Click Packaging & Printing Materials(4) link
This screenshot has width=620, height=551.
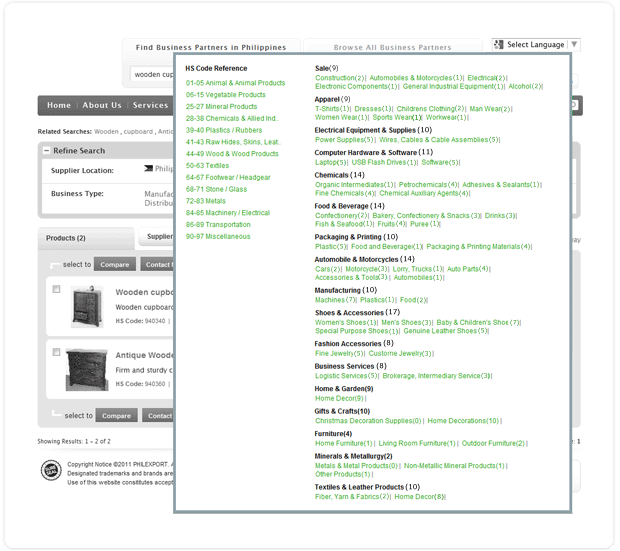click(x=478, y=247)
